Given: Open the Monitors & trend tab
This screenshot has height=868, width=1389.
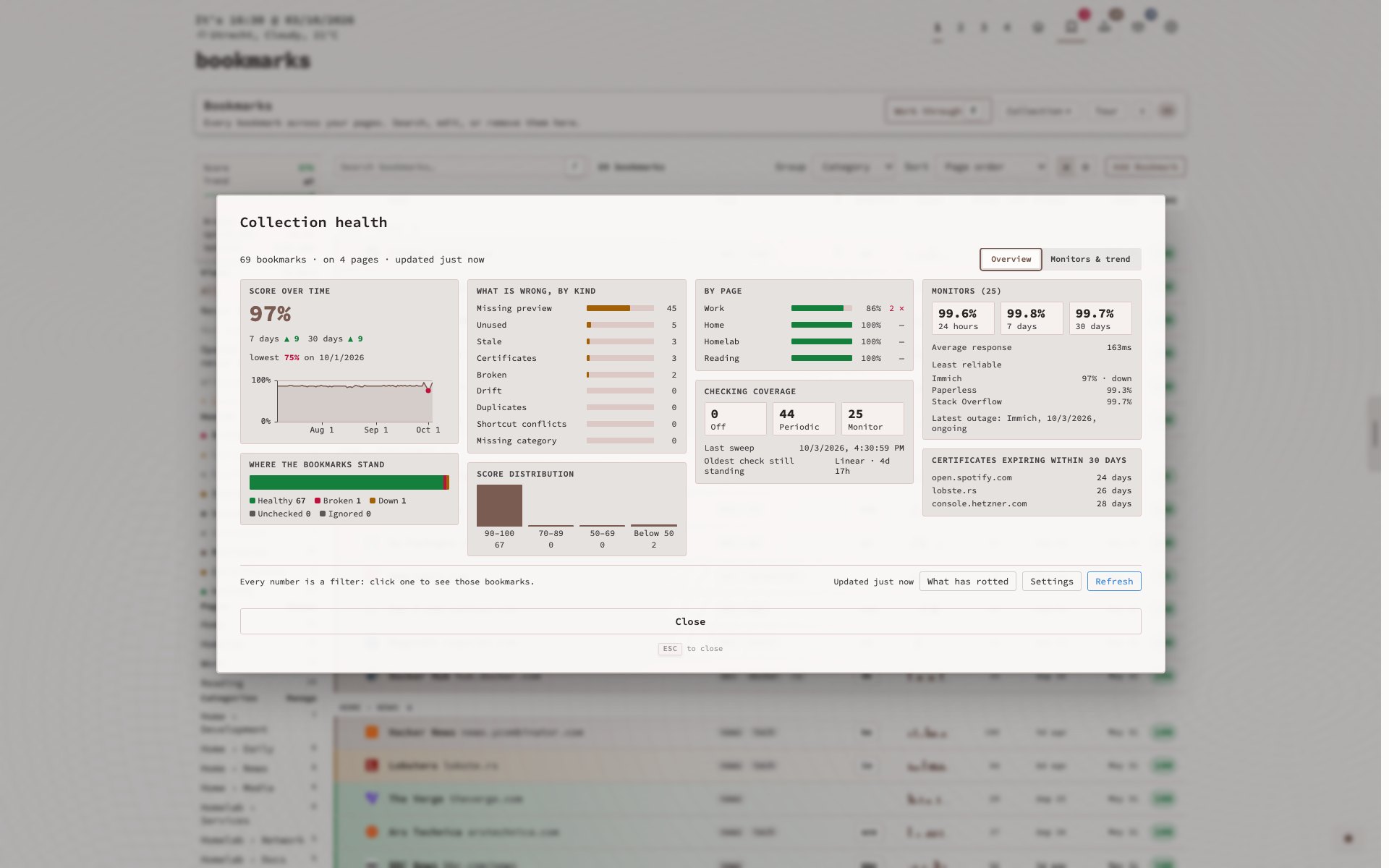Looking at the screenshot, I should (x=1090, y=259).
